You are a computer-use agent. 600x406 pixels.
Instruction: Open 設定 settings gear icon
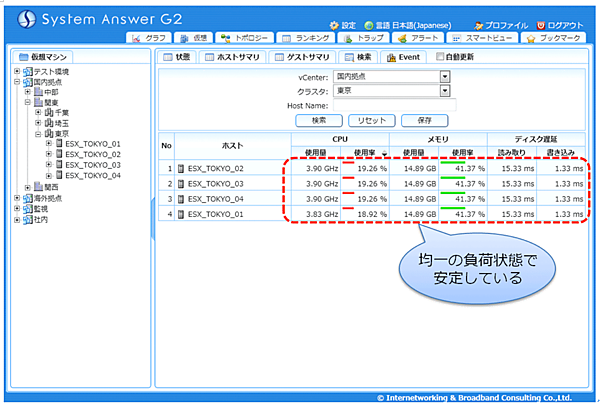point(334,24)
